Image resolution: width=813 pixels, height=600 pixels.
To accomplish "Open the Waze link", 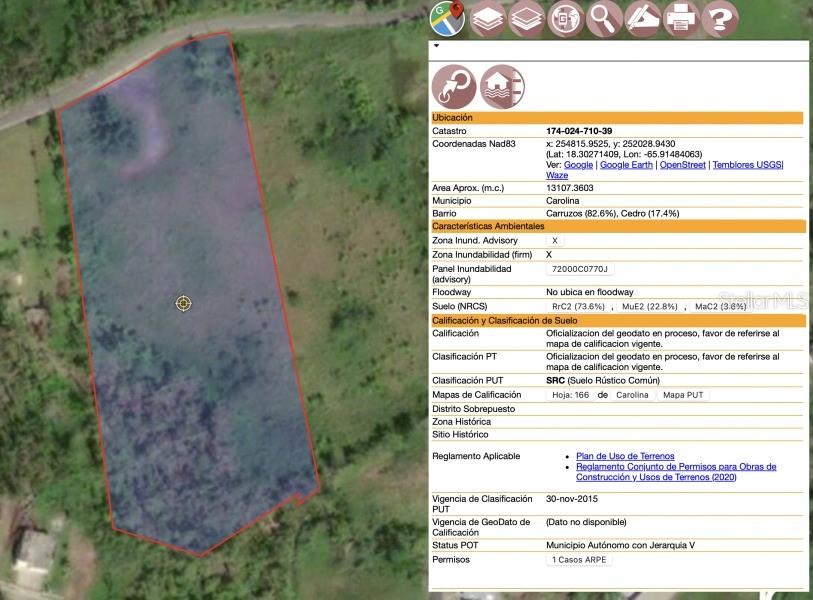I will pyautogui.click(x=556, y=176).
